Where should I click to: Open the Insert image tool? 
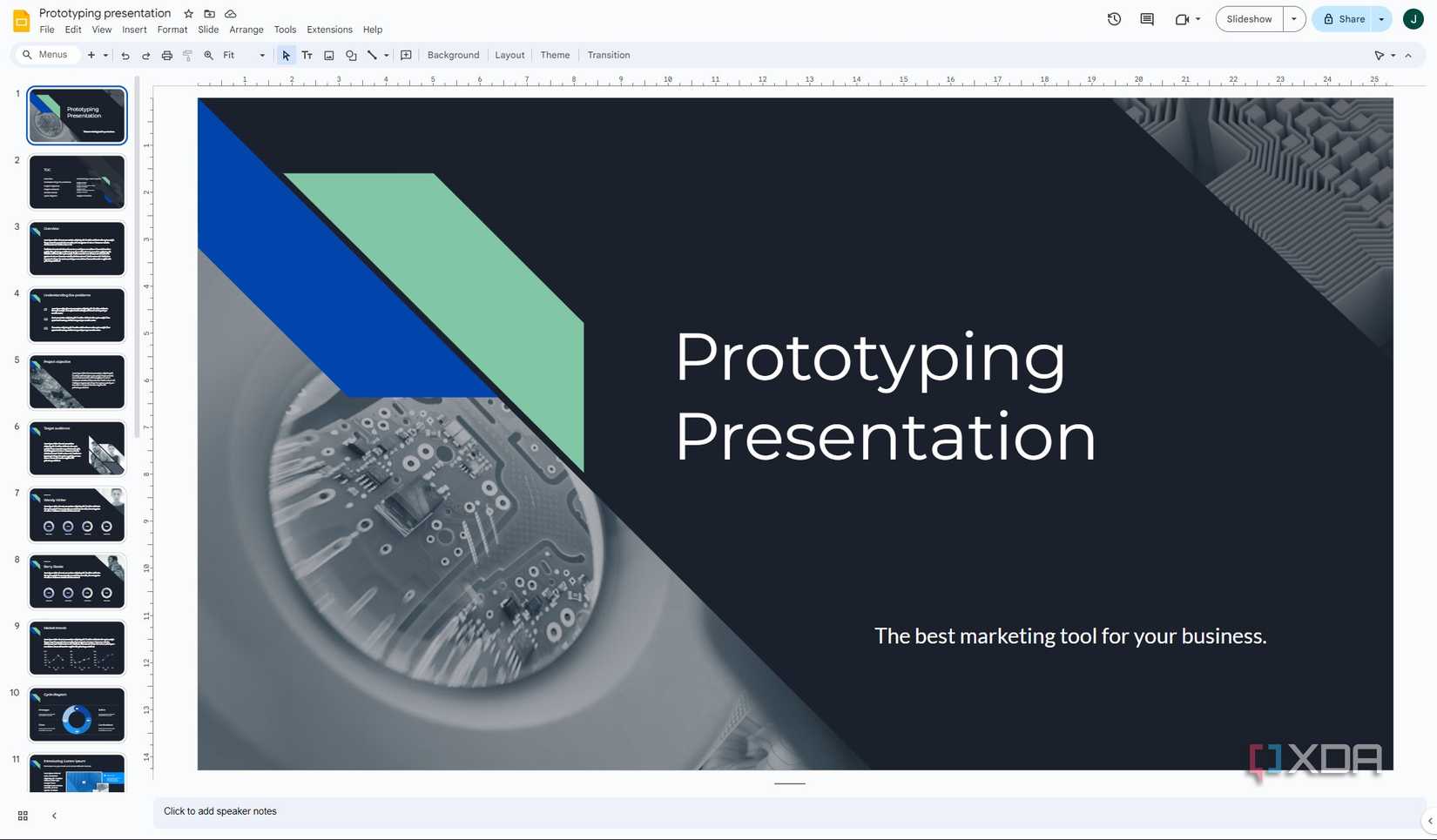(x=329, y=55)
